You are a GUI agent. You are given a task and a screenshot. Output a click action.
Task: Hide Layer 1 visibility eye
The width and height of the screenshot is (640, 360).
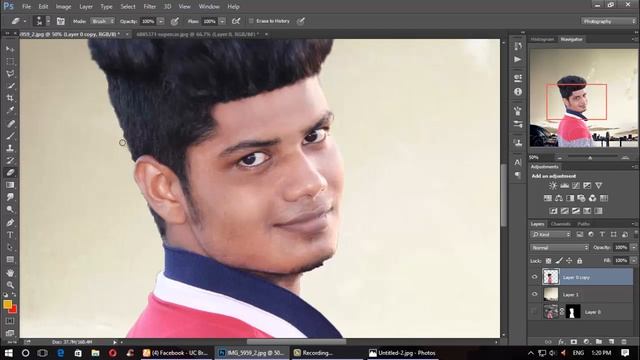point(534,294)
